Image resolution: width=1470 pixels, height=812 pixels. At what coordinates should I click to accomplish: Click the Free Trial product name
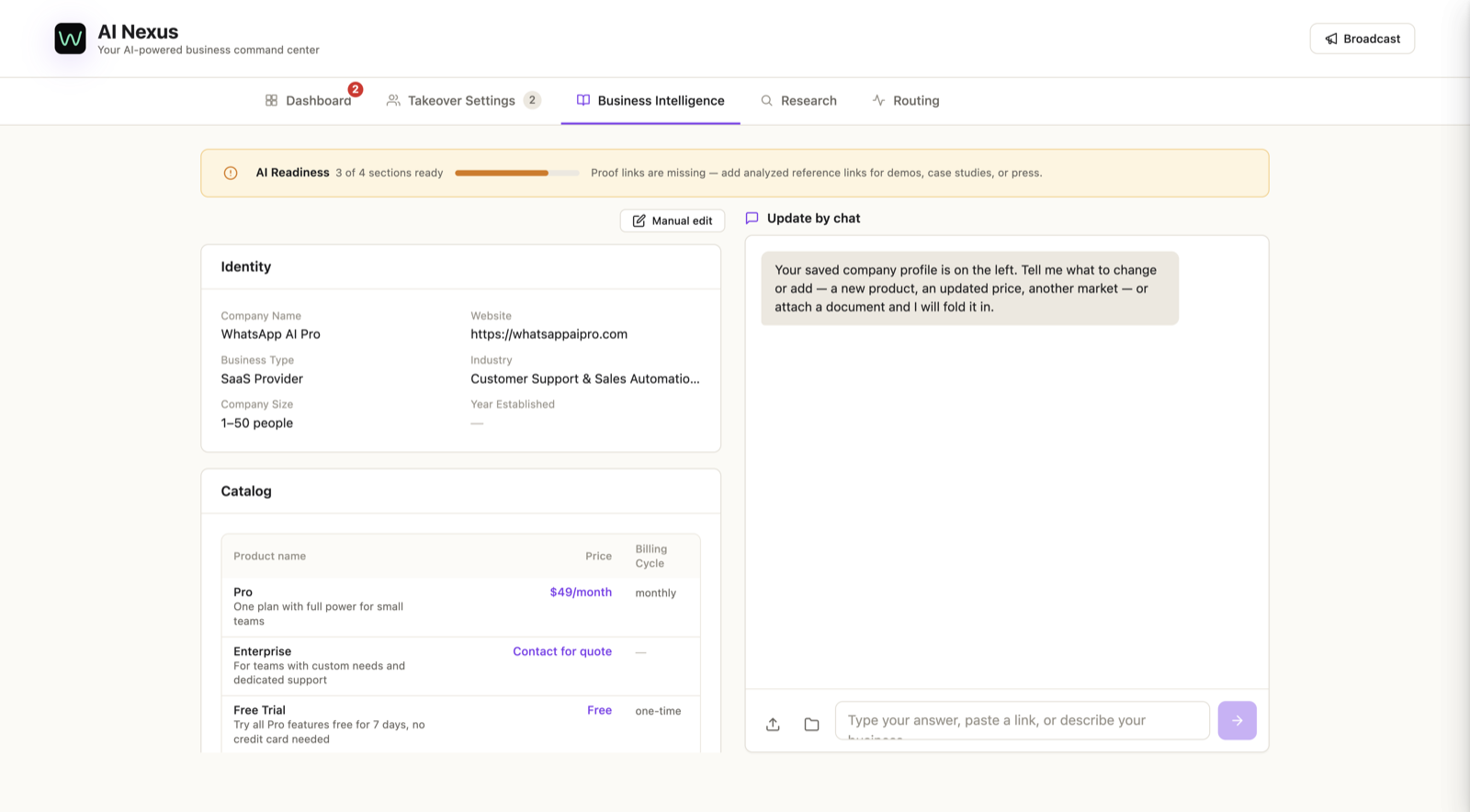pyautogui.click(x=259, y=710)
